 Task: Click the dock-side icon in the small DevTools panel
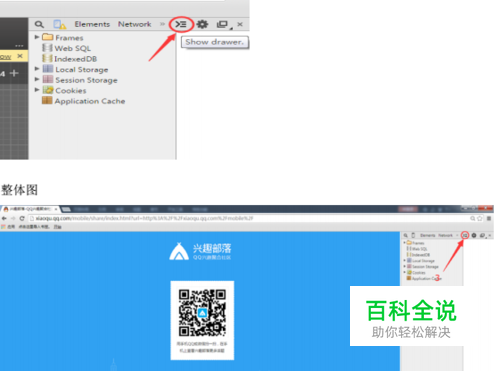(482, 235)
